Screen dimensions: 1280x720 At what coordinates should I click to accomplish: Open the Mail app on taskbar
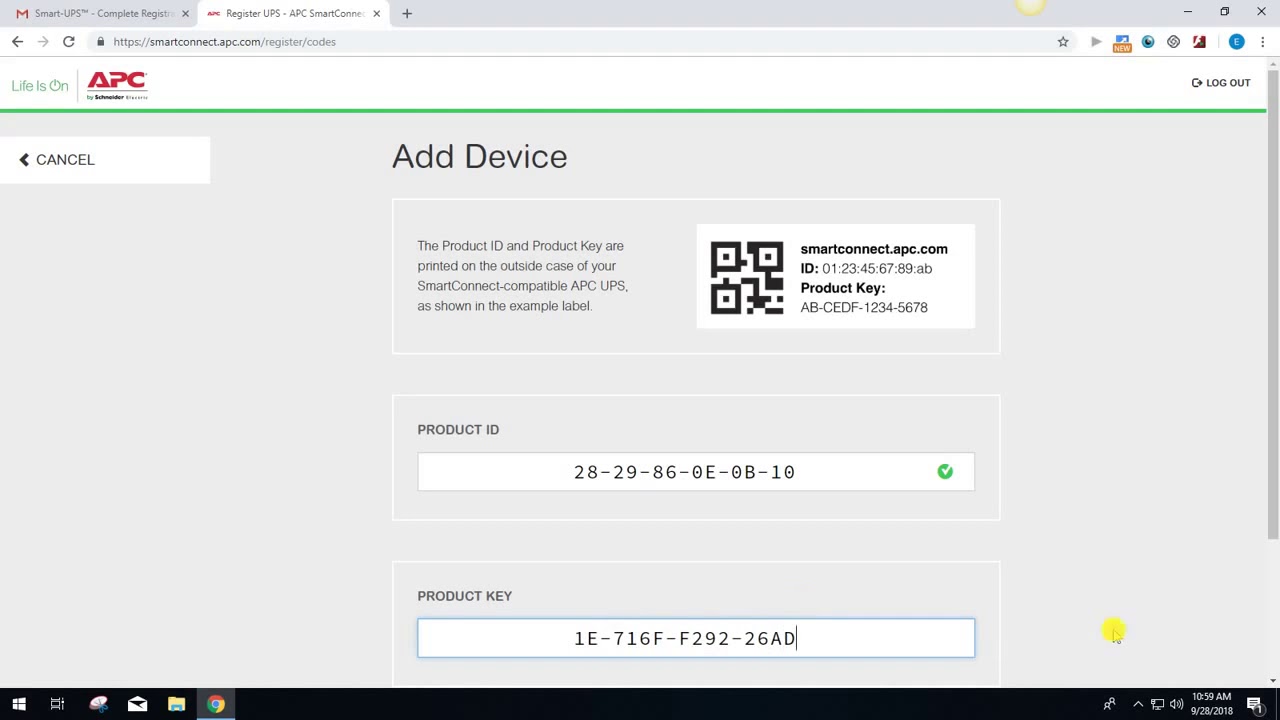click(x=137, y=704)
